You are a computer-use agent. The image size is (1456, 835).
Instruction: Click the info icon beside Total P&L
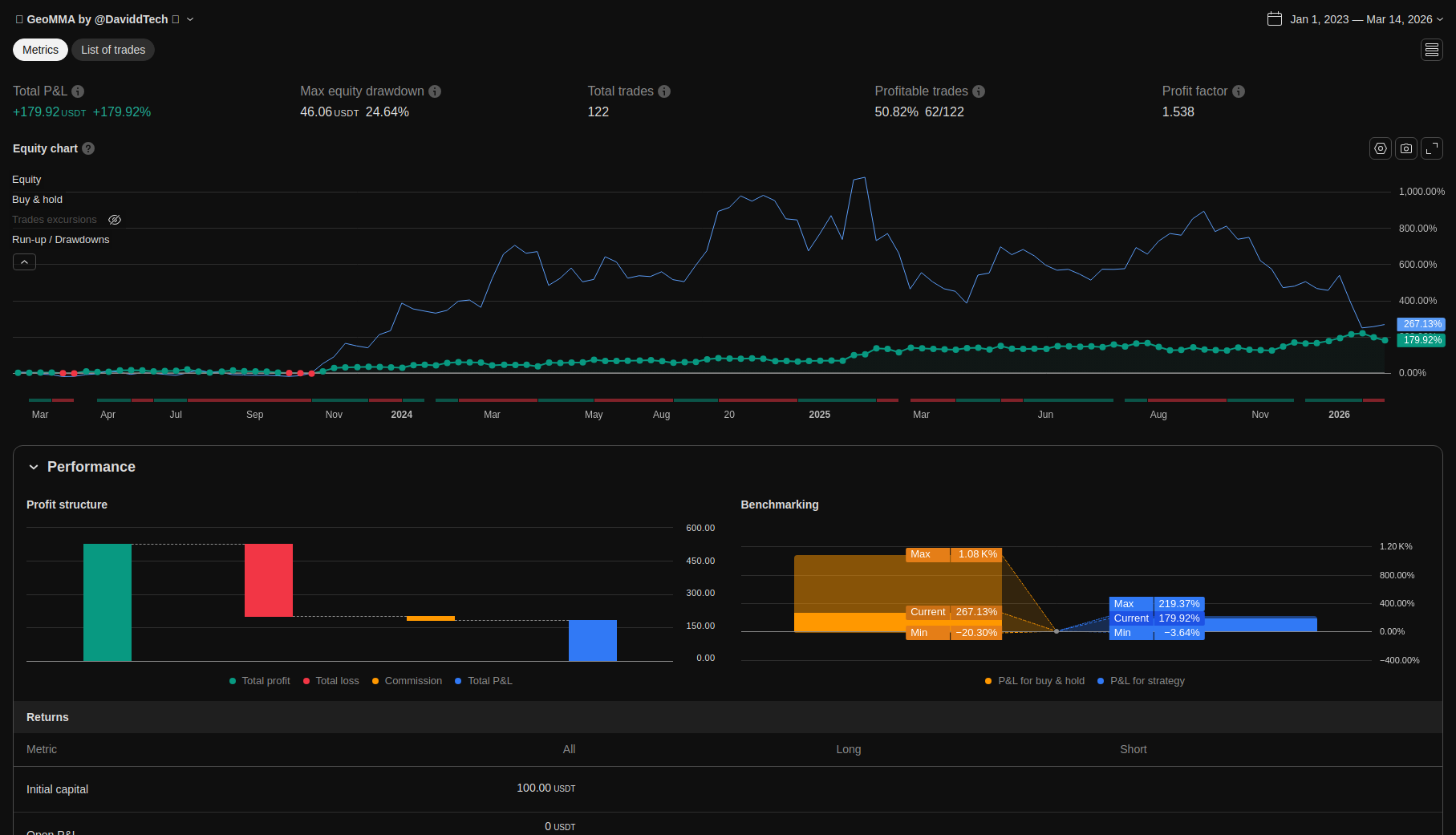(x=78, y=91)
